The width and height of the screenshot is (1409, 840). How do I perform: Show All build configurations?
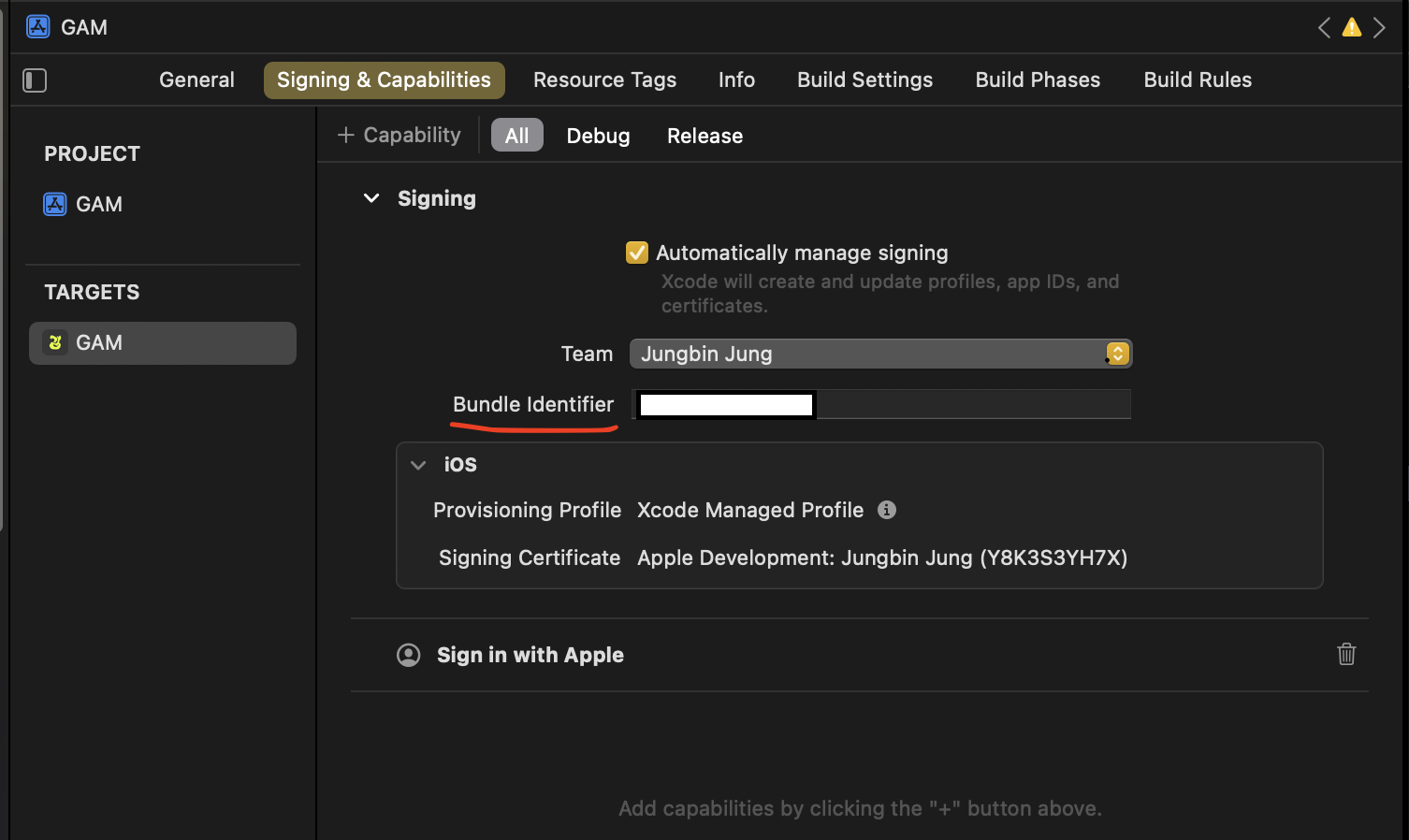(517, 136)
